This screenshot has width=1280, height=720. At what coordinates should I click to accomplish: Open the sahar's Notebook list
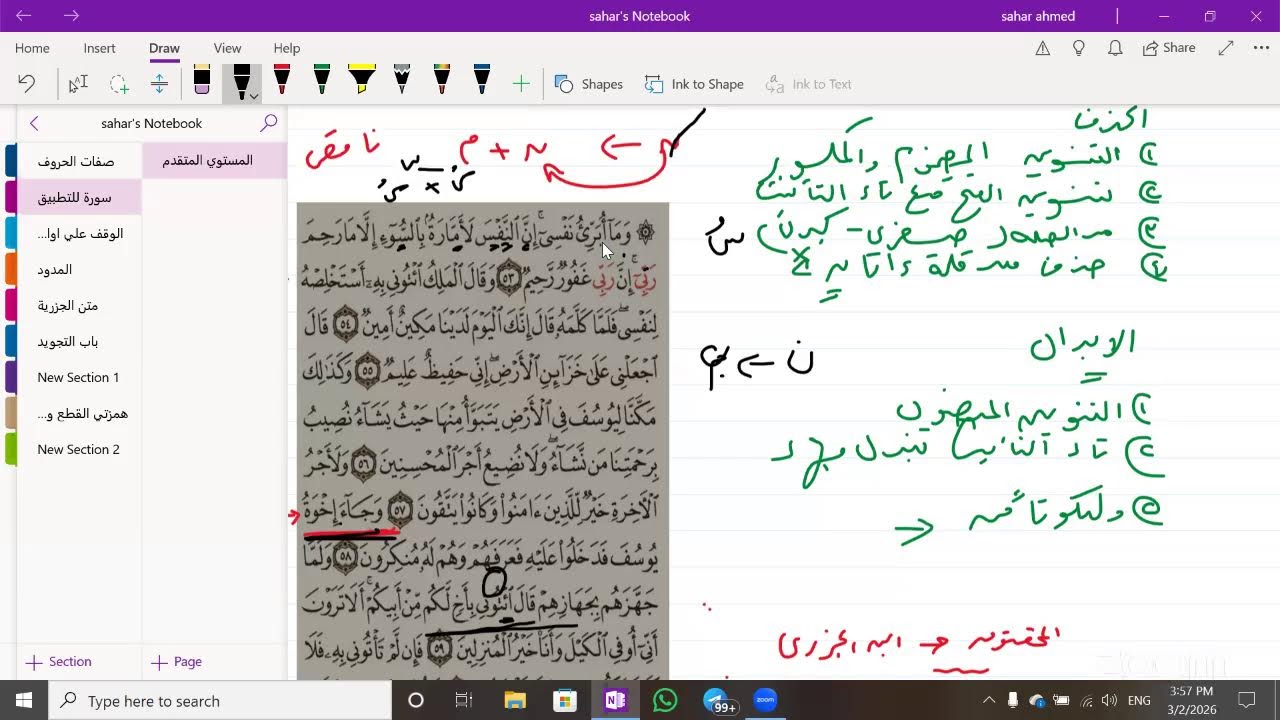pyautogui.click(x=151, y=123)
